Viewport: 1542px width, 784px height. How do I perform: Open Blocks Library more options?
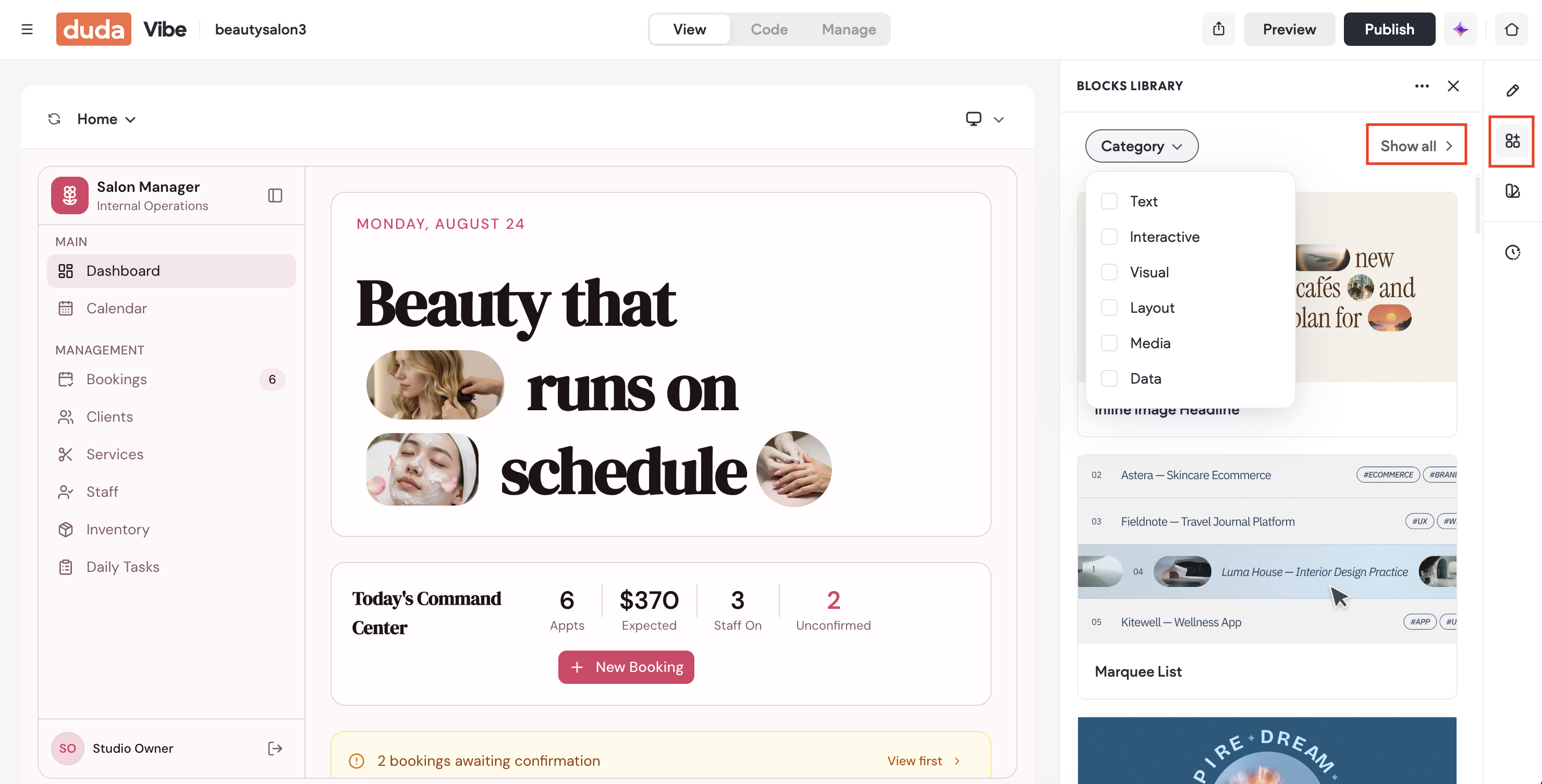[1422, 86]
